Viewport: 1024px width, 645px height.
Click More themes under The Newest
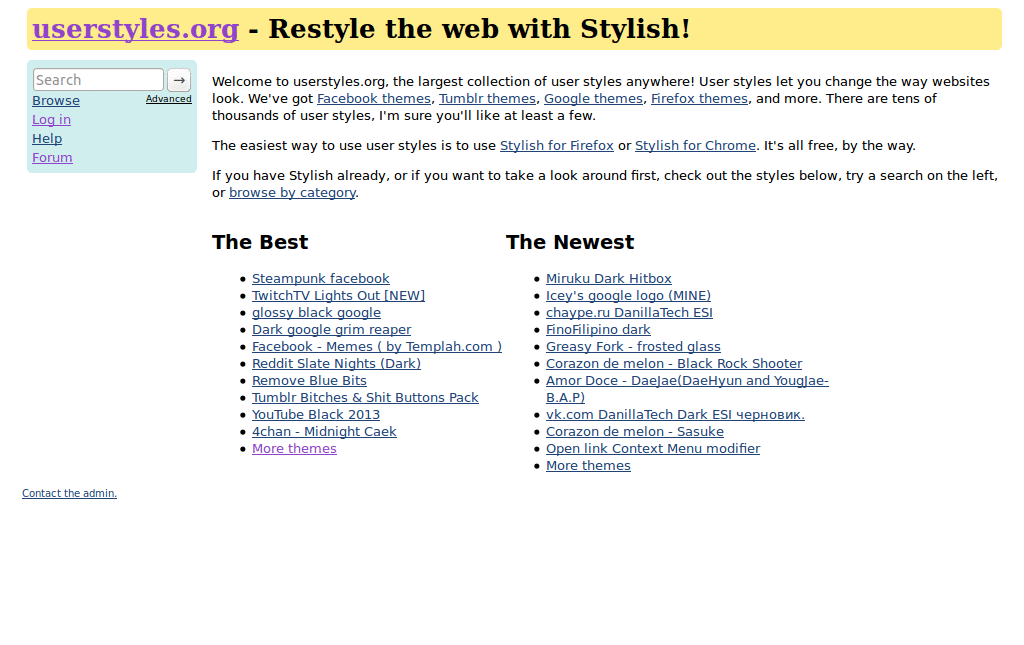(588, 465)
